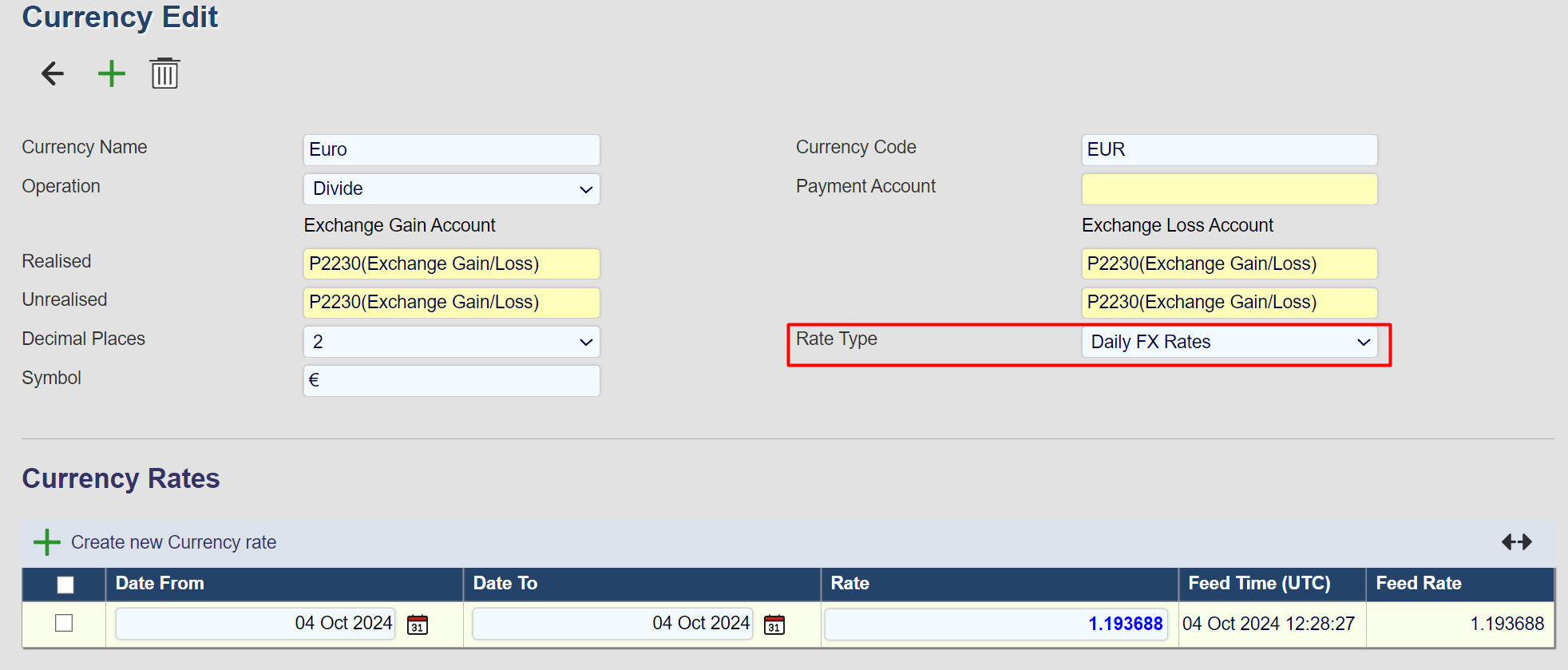This screenshot has width=1568, height=670.
Task: Open the Operation dropdown showing Divide
Action: click(451, 189)
